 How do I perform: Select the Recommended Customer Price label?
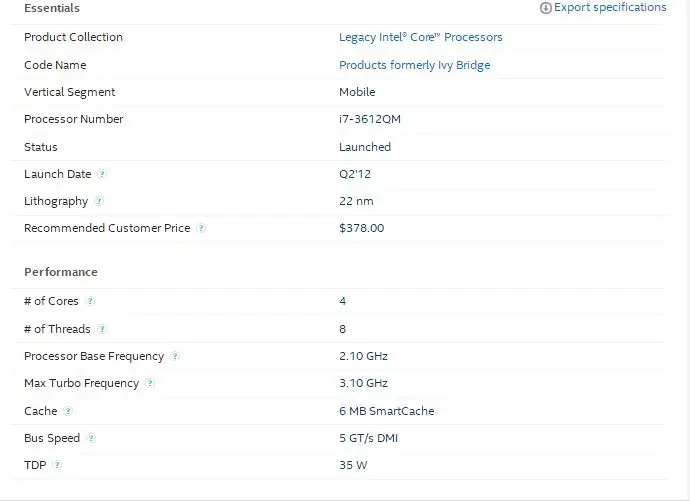pos(107,228)
